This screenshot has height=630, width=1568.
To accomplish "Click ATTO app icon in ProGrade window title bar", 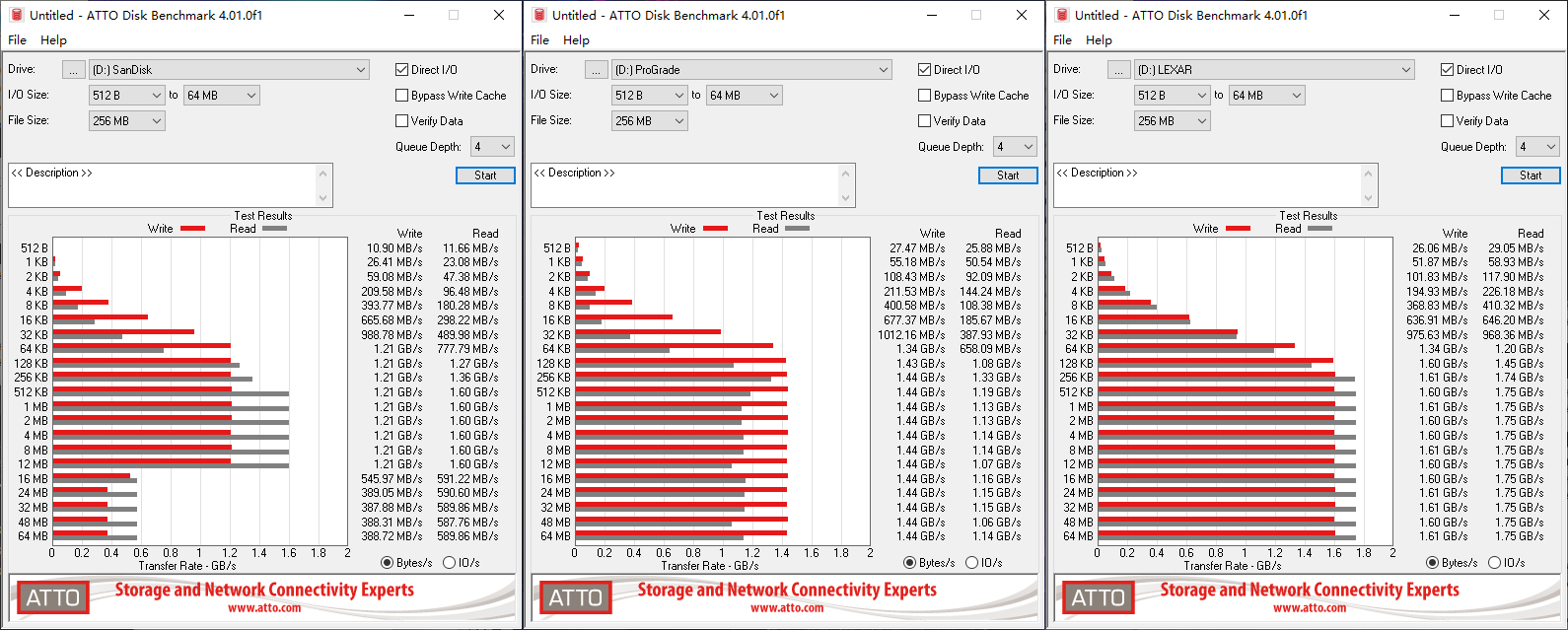I will pos(537,15).
